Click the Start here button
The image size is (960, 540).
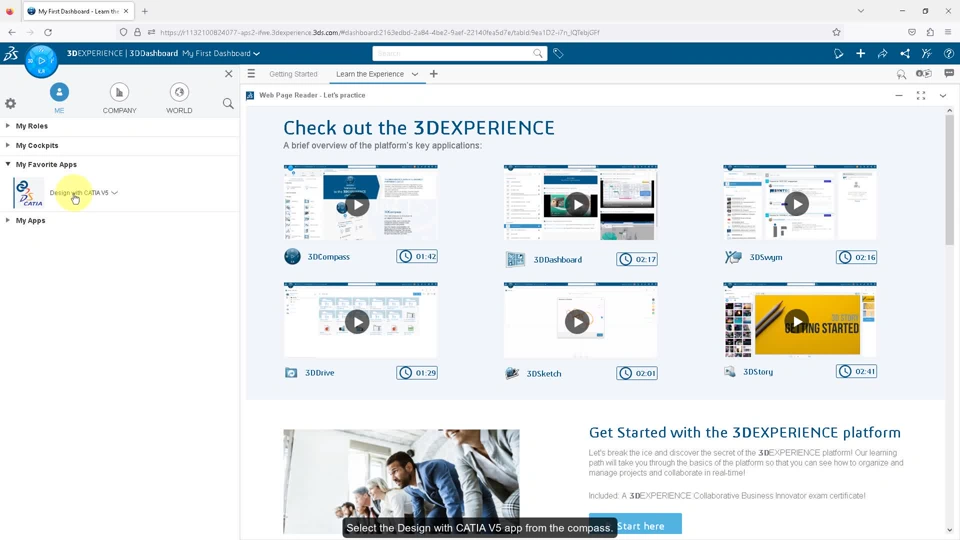pyautogui.click(x=636, y=525)
